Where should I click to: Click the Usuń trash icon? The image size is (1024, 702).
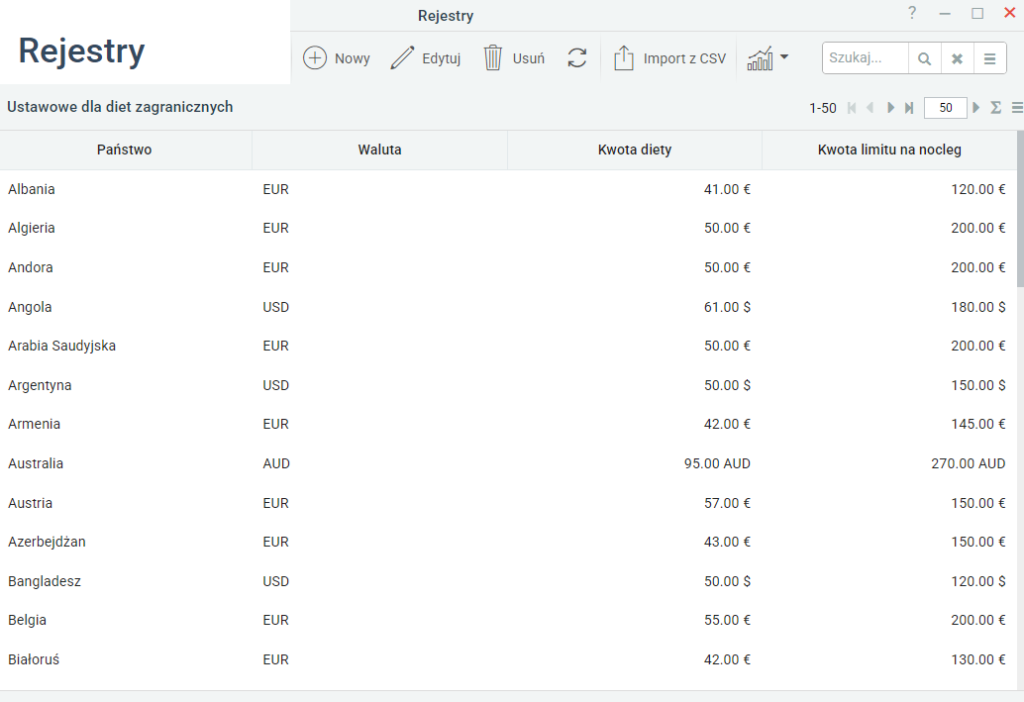coord(493,58)
